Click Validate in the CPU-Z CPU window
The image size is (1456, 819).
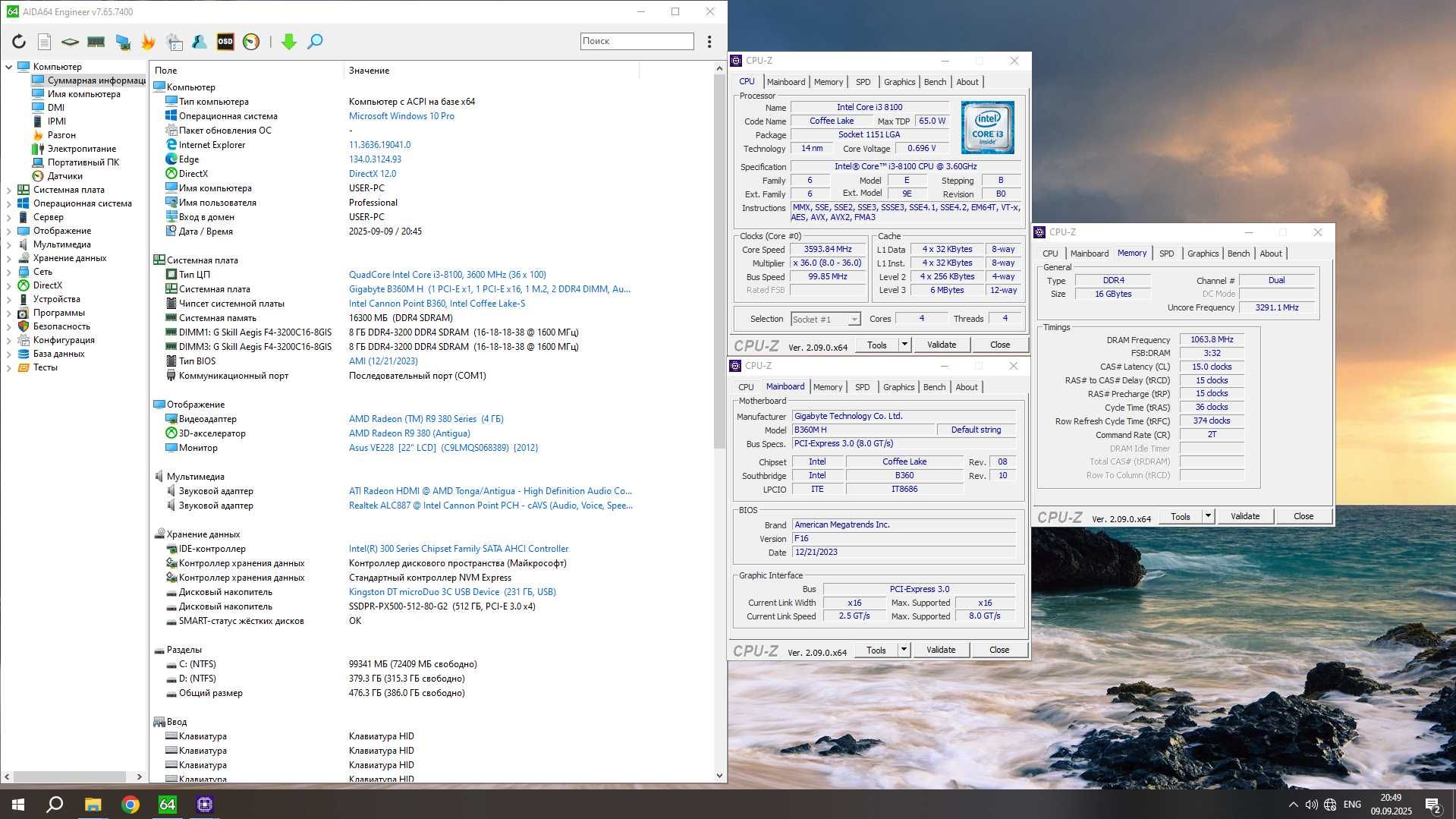click(942, 345)
